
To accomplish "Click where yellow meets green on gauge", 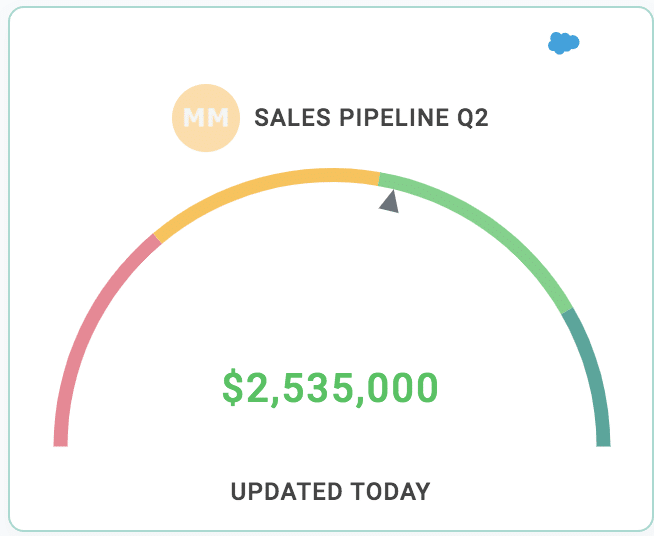I will point(379,179).
